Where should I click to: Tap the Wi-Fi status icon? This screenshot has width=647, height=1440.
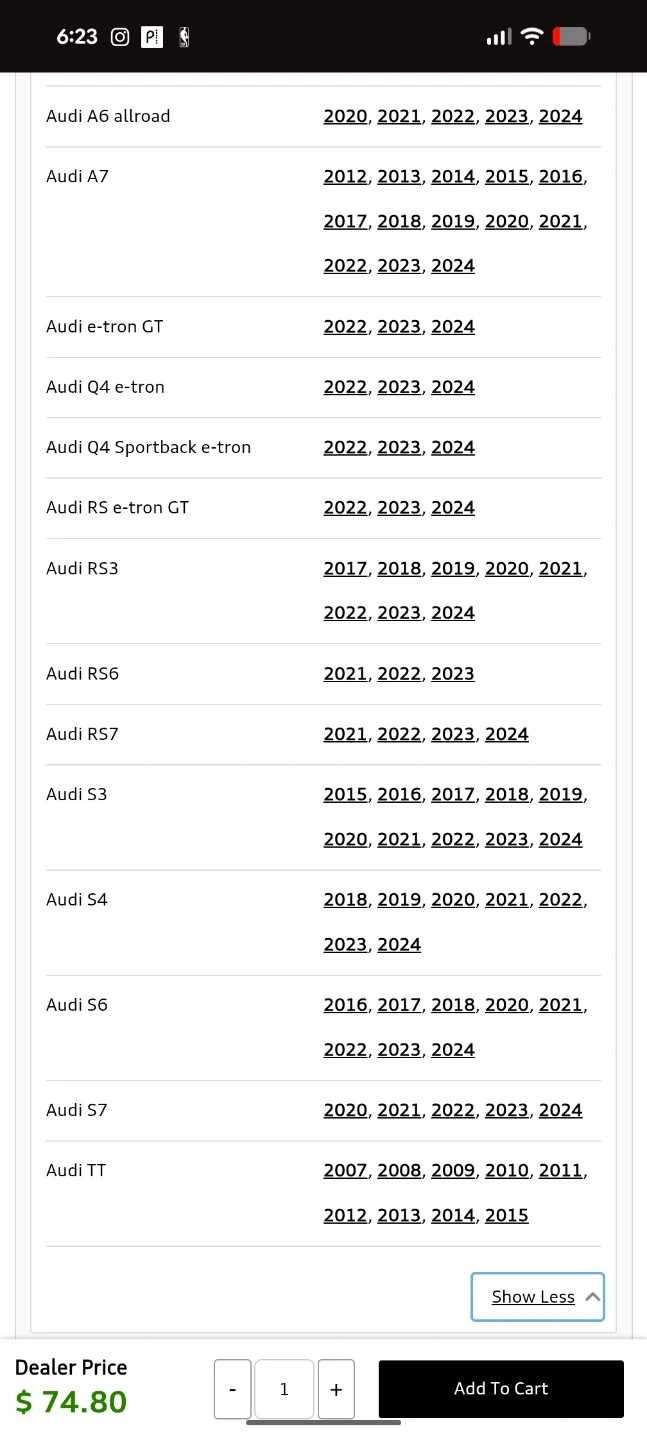coord(532,37)
